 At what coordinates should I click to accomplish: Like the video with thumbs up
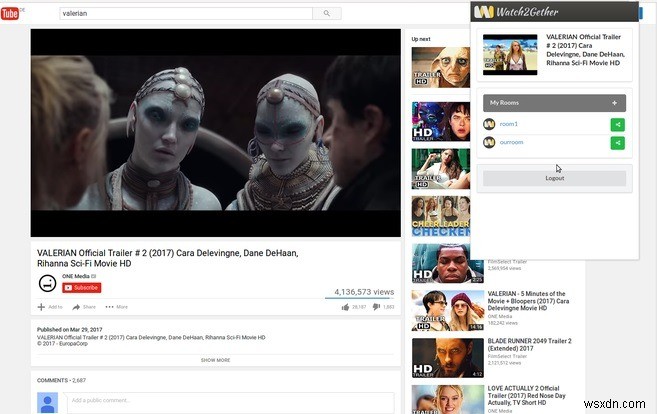pos(345,307)
